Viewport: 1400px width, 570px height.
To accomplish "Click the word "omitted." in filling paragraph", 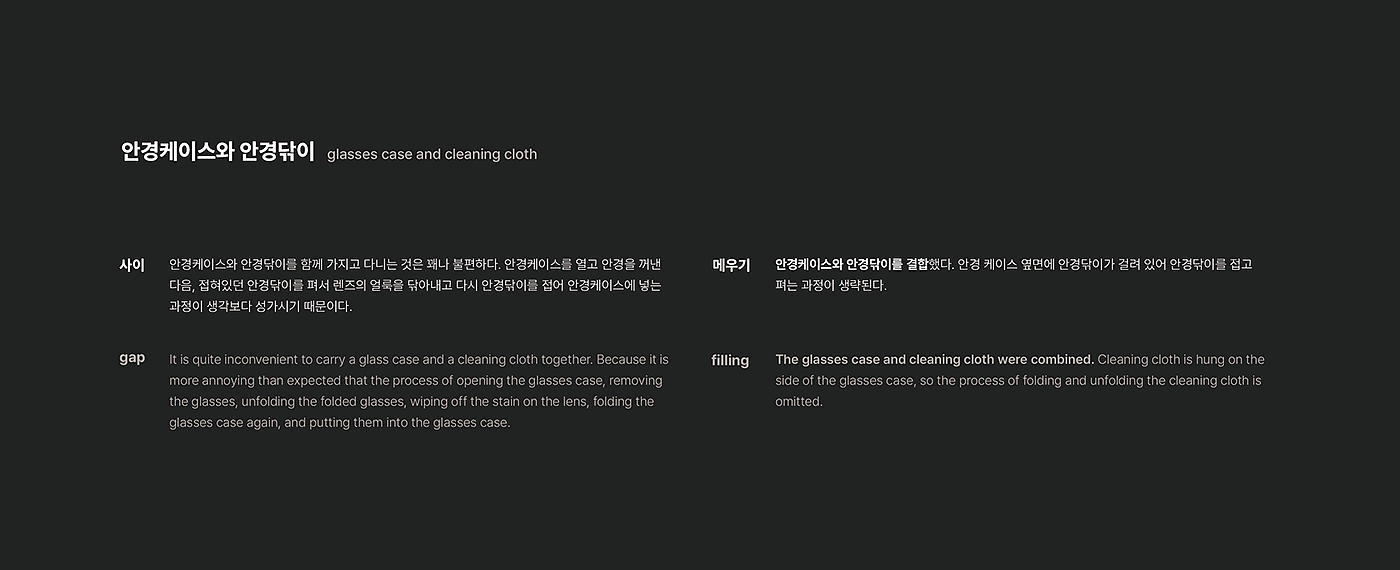I will pyautogui.click(x=799, y=402).
